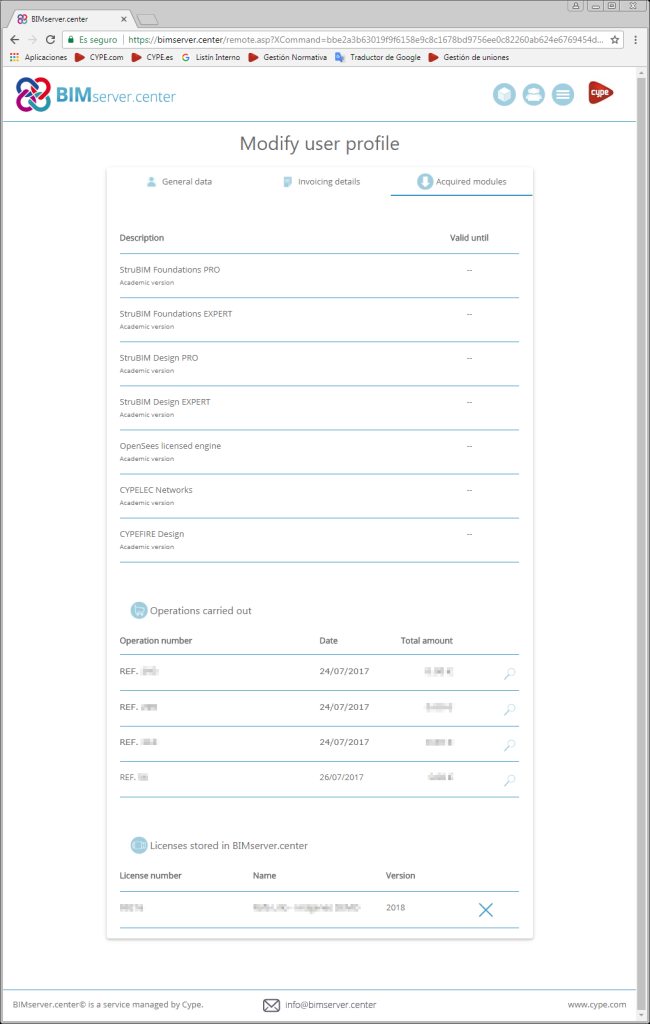
Task: Click the BIMserver.center logo
Action: coord(96,95)
